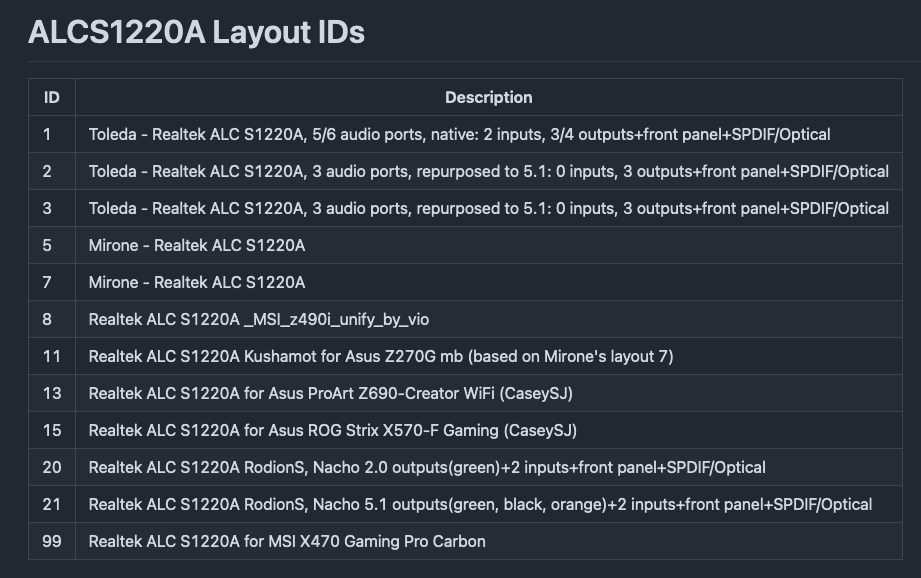Select the Asus ROG Strix X570-F Gaming row
Viewport: 921px width, 578px height.
click(465, 431)
